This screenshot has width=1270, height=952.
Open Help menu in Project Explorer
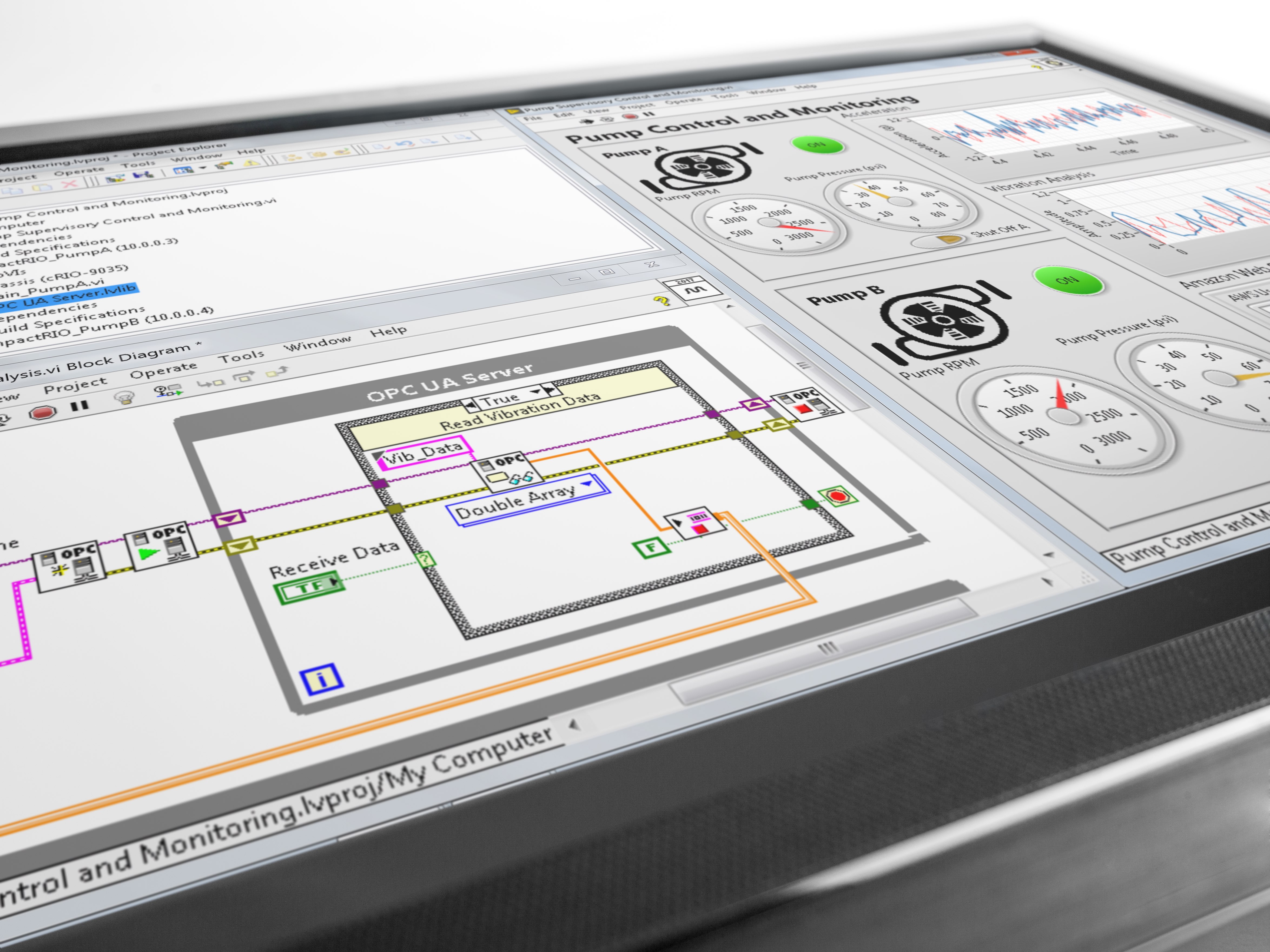[251, 151]
